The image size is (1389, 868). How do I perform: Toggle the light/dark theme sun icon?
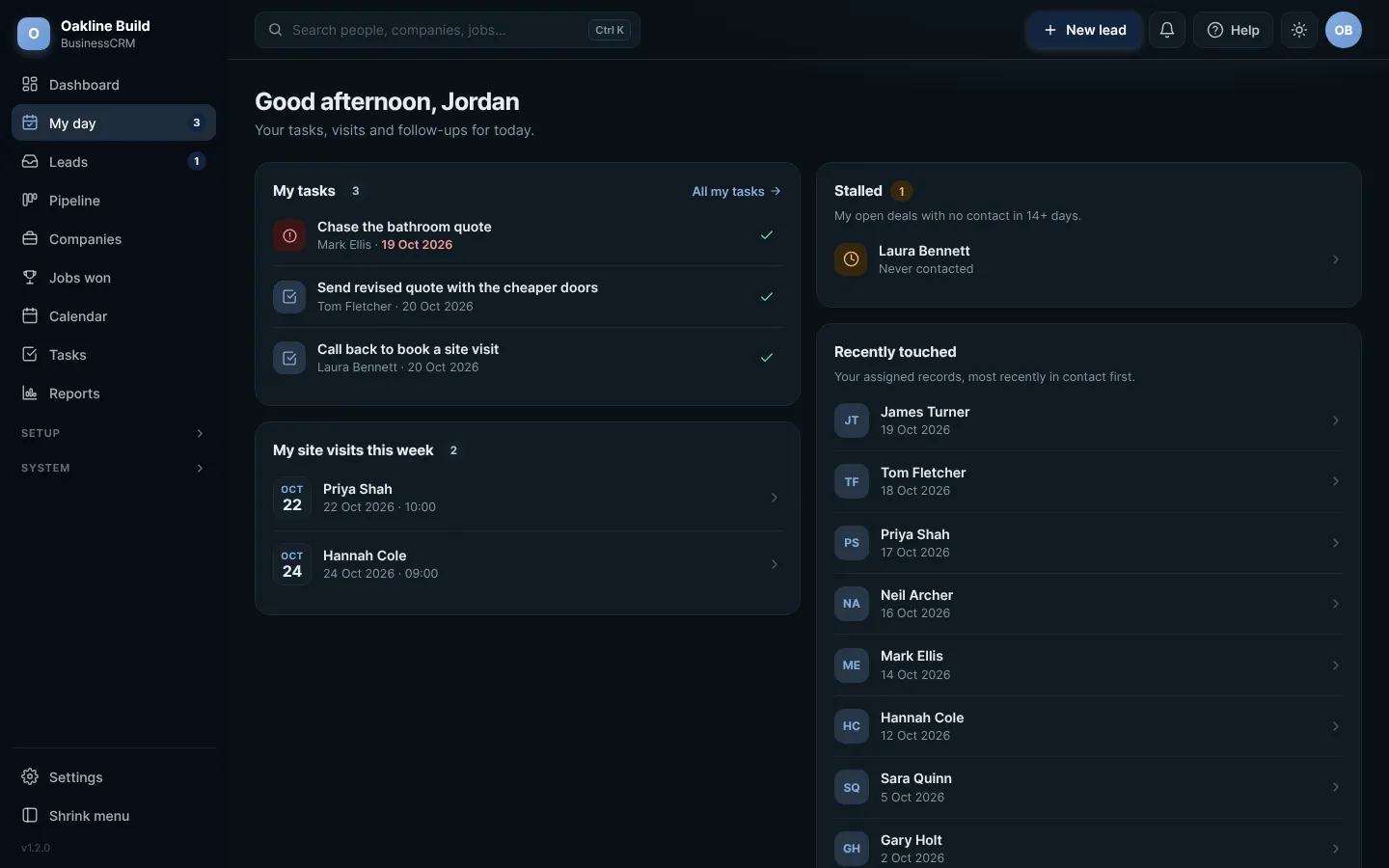1299,30
